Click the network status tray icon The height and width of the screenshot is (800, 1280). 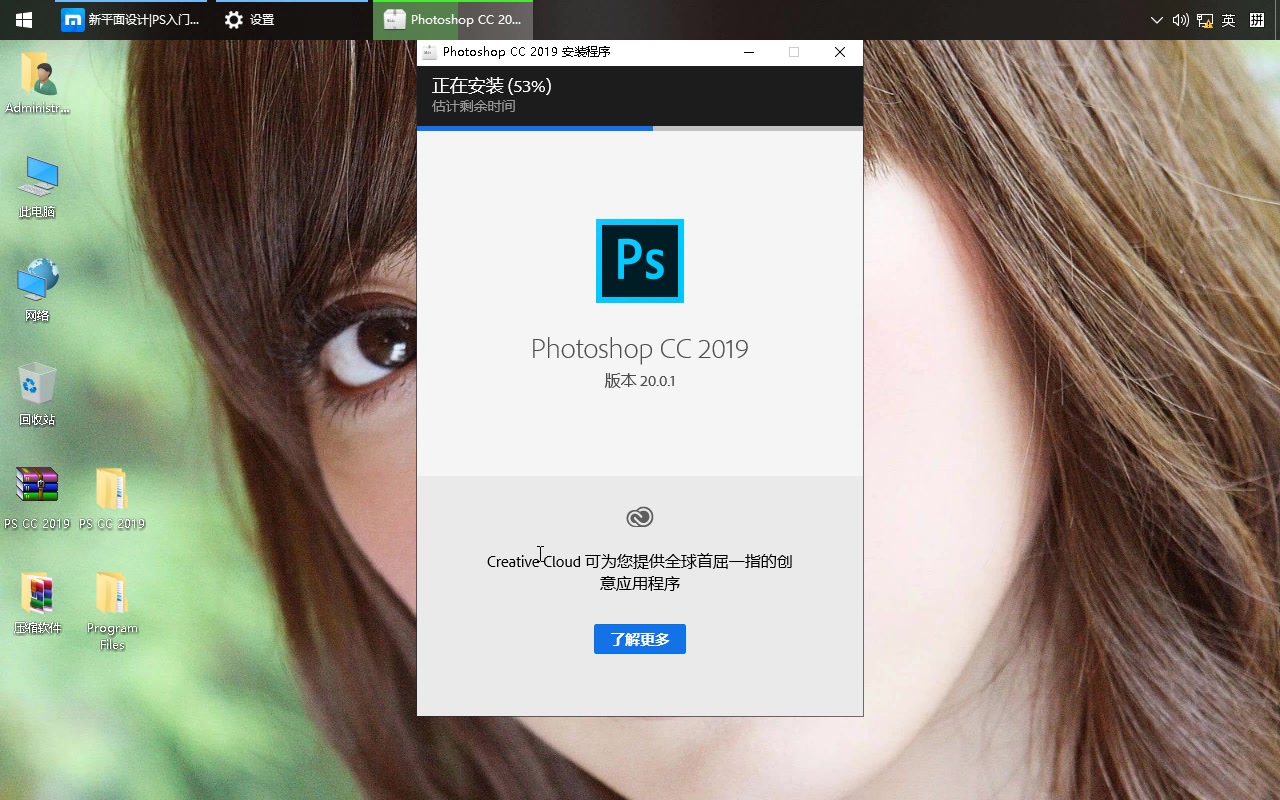(1205, 20)
